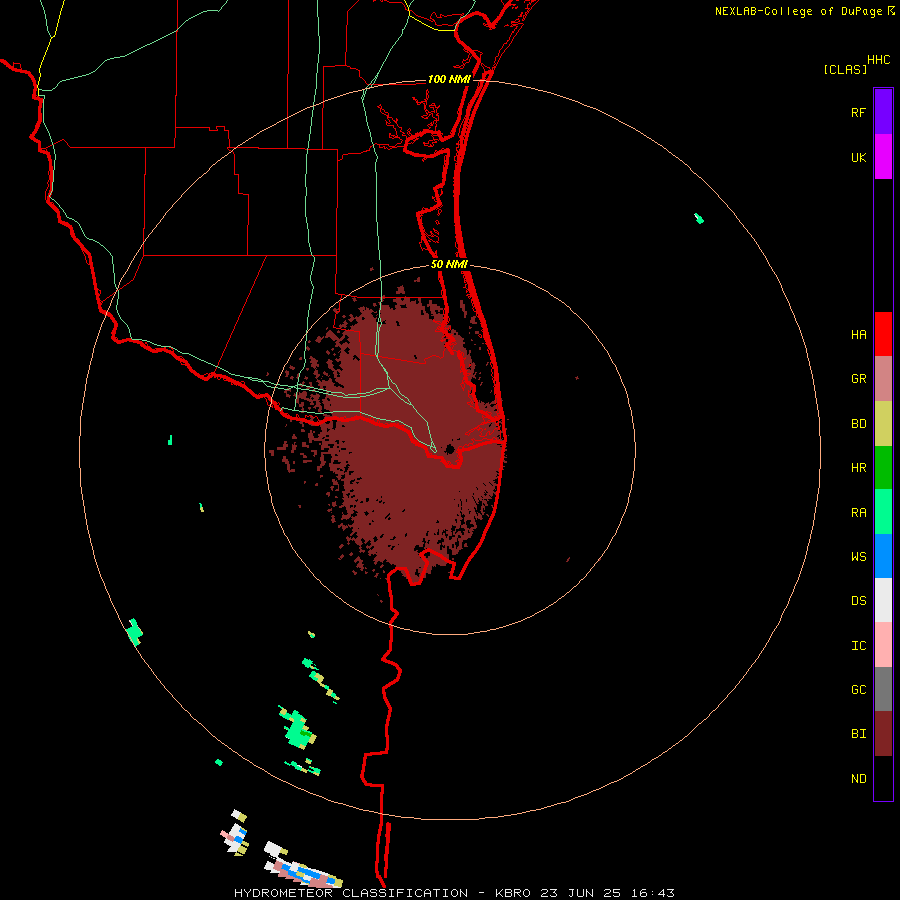Click the black radar site dot
The image size is (900, 900).
450,448
